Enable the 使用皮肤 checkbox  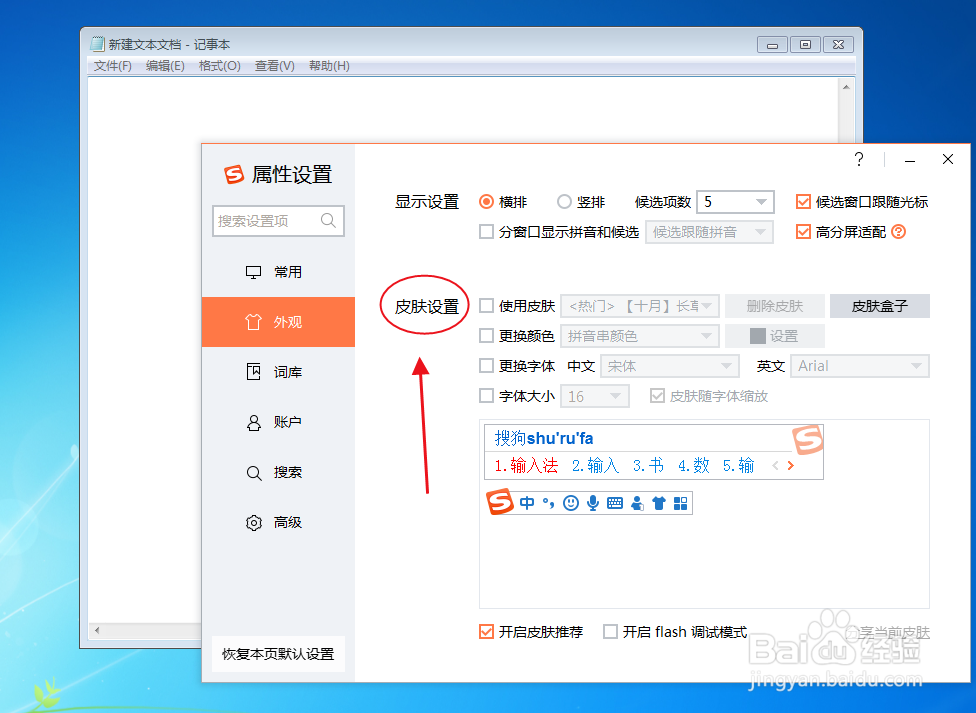coord(486,306)
